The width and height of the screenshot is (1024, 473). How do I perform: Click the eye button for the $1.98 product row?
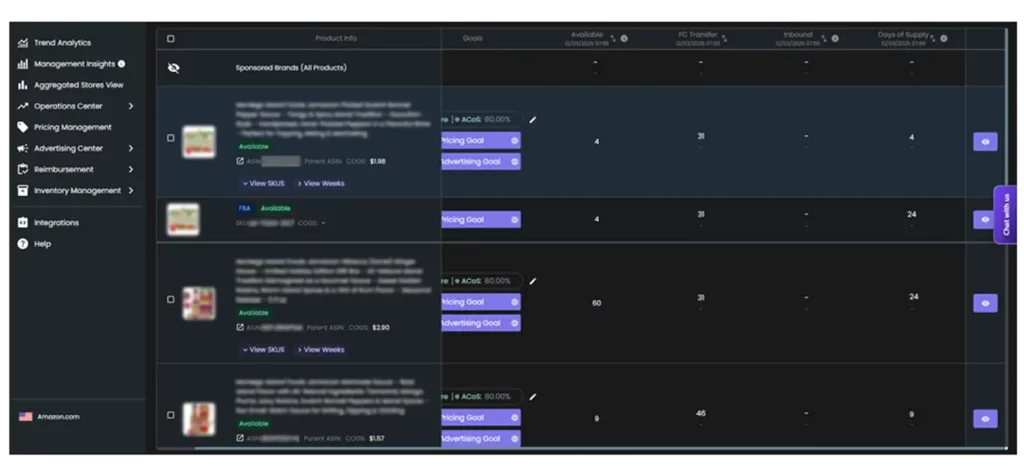coord(985,142)
